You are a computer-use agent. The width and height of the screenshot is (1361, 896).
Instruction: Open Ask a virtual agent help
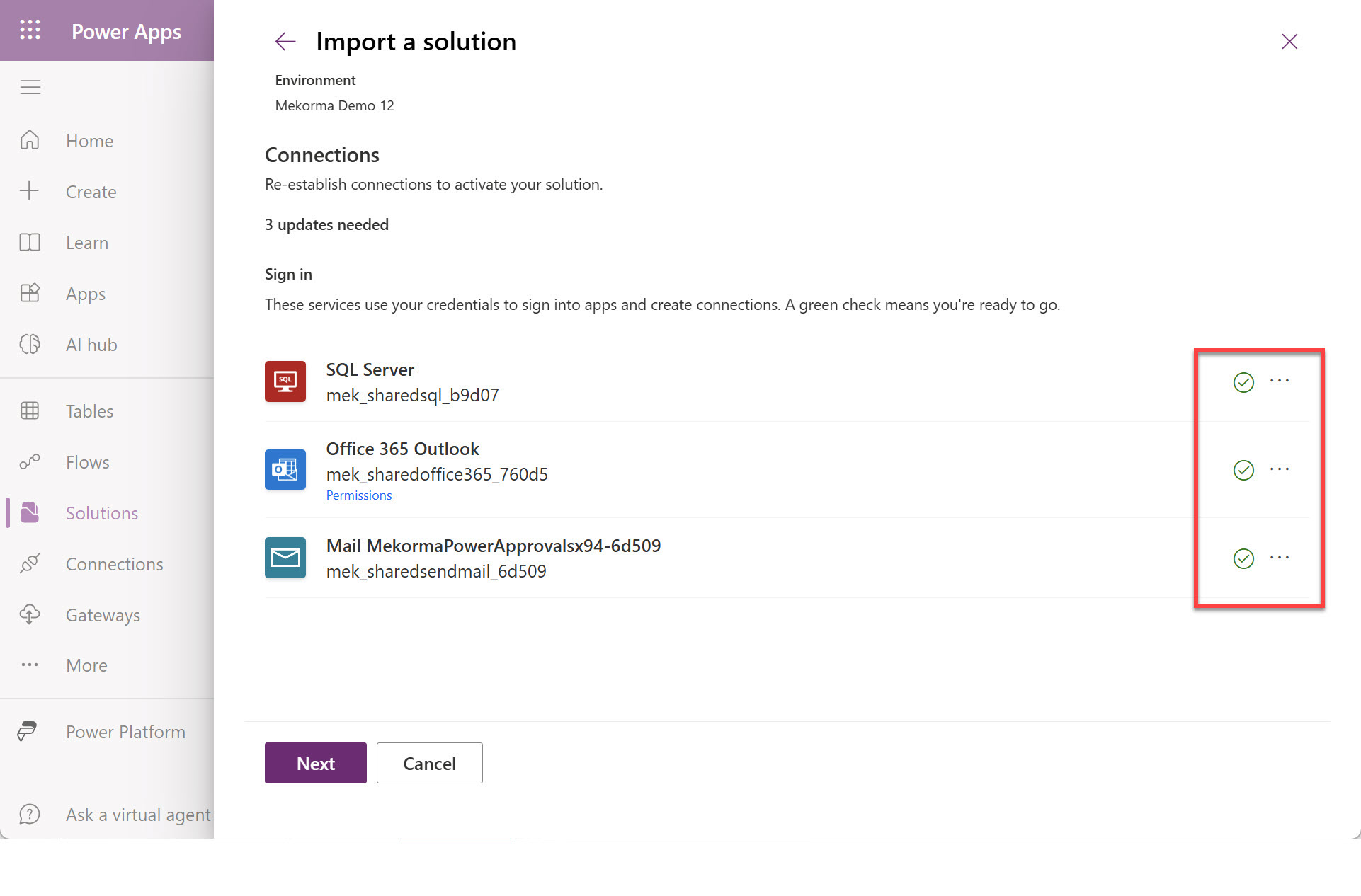(137, 815)
